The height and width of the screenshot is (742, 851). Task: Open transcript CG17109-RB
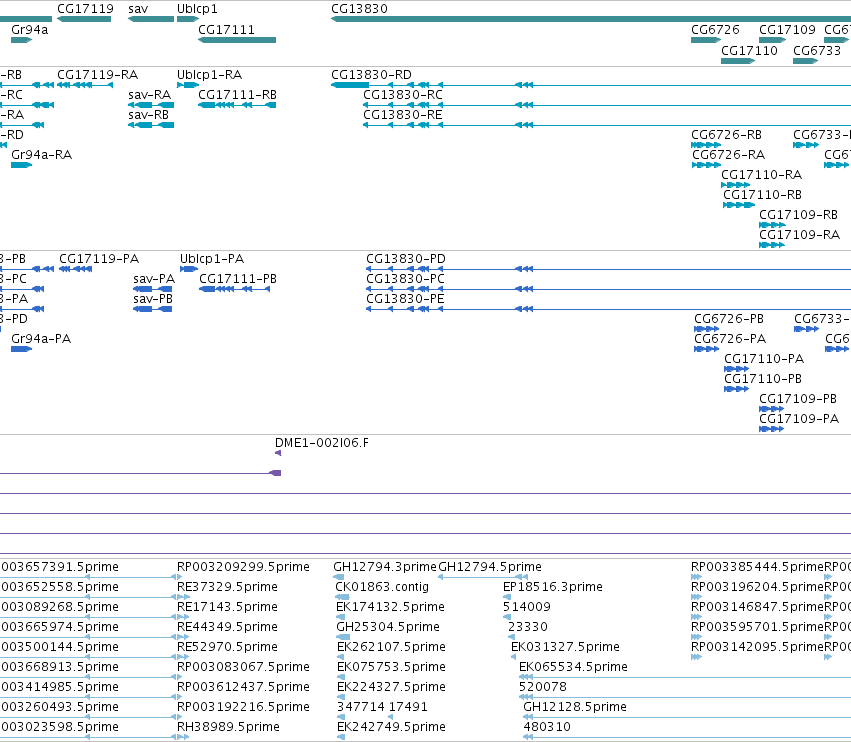pos(798,214)
